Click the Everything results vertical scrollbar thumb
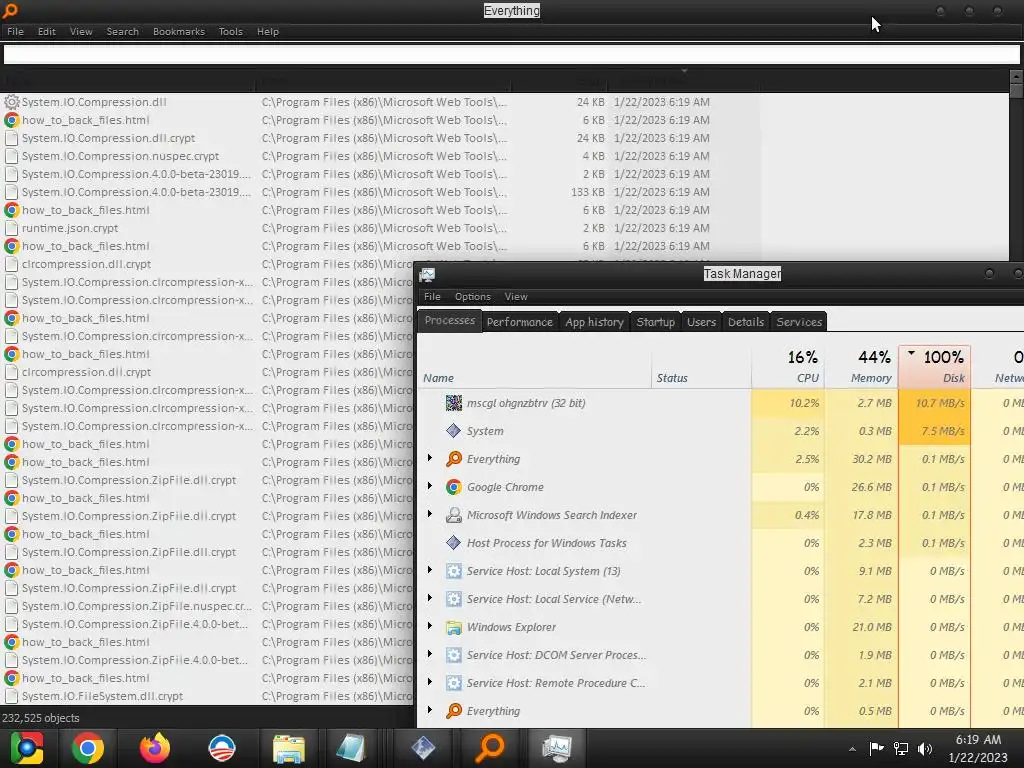 pos(1016,91)
